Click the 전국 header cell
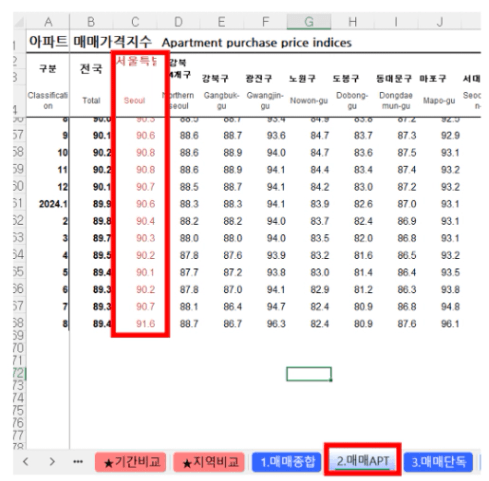489x481 pixels. (91, 69)
